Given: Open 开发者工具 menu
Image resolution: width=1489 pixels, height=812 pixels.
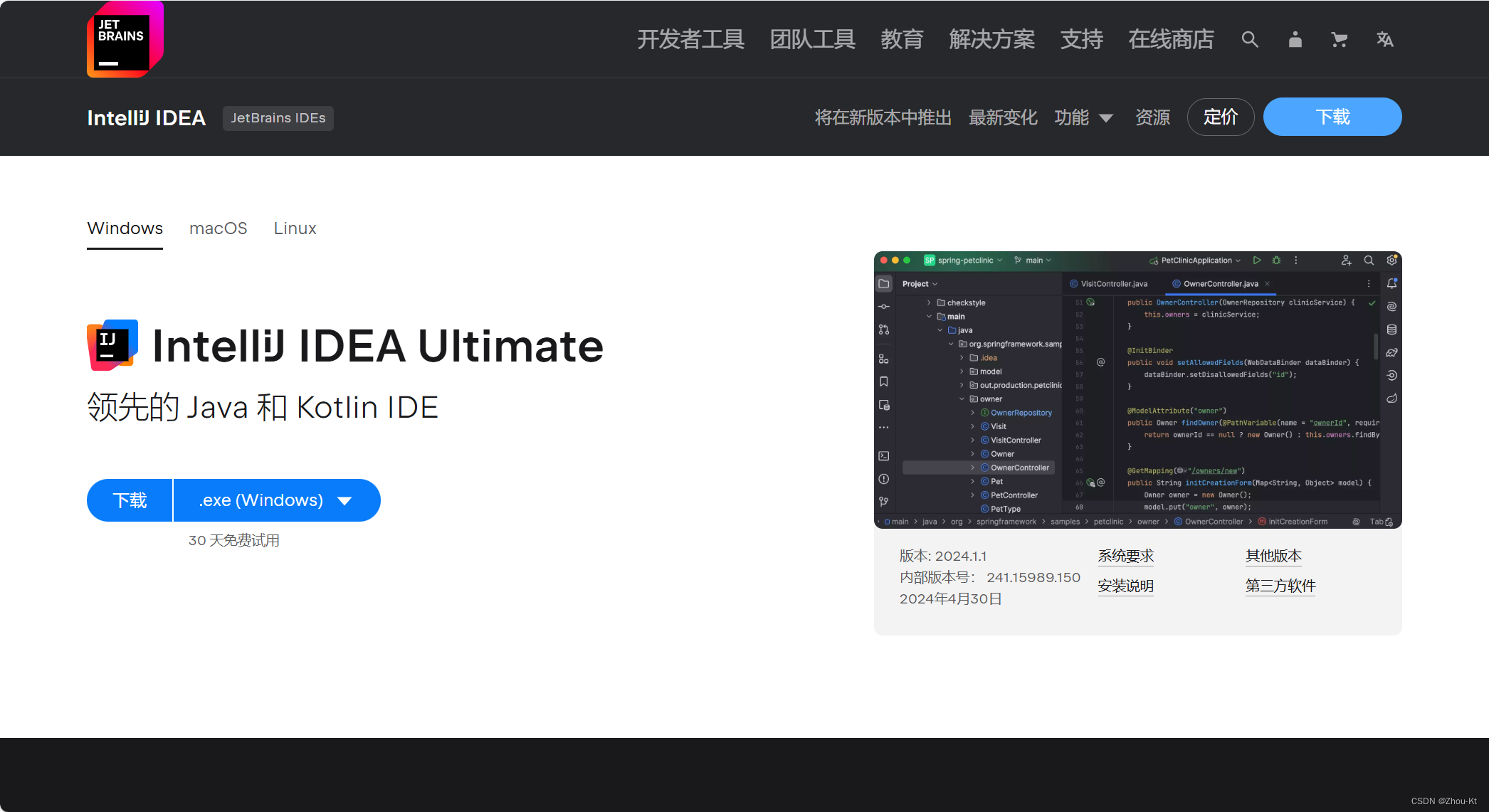Looking at the screenshot, I should coord(690,39).
